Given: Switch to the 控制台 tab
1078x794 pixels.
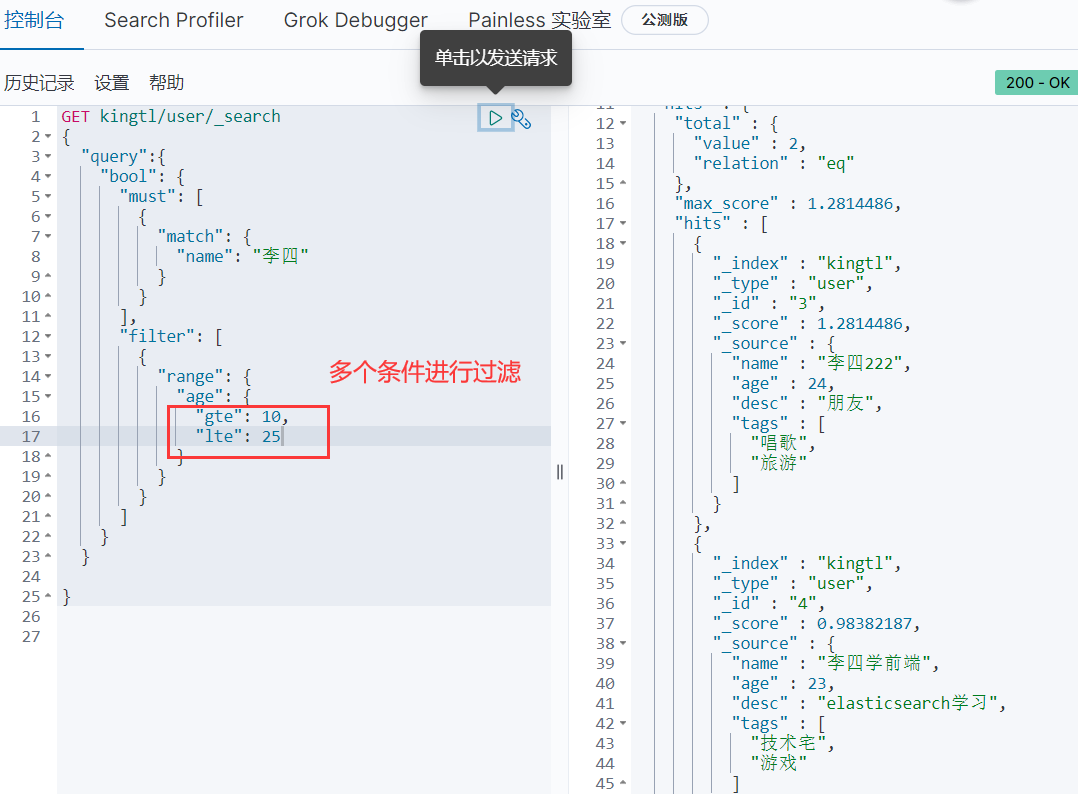Looking at the screenshot, I should pyautogui.click(x=34, y=20).
